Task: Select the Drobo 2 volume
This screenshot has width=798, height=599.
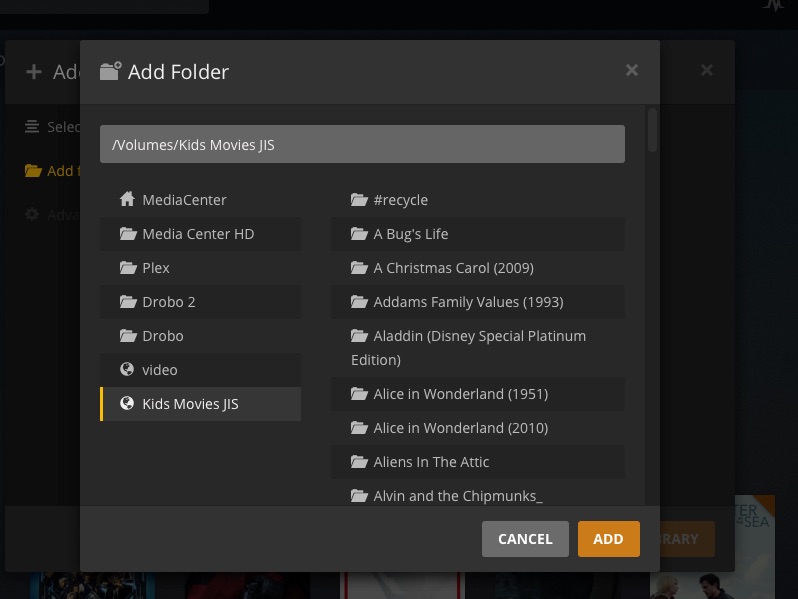Action: (201, 302)
